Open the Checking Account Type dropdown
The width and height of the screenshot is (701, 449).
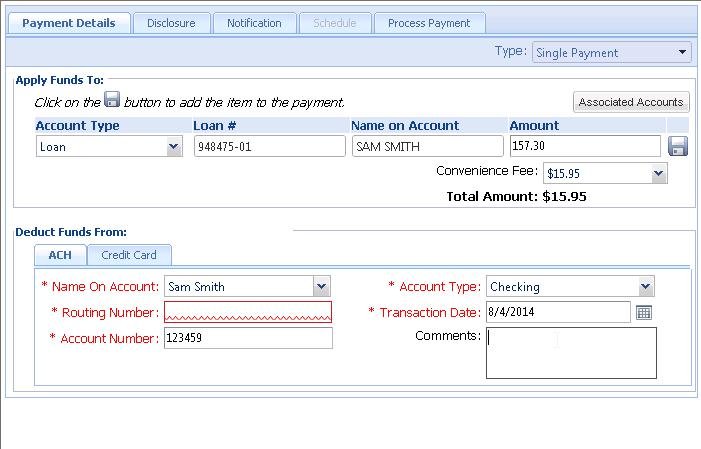(645, 287)
